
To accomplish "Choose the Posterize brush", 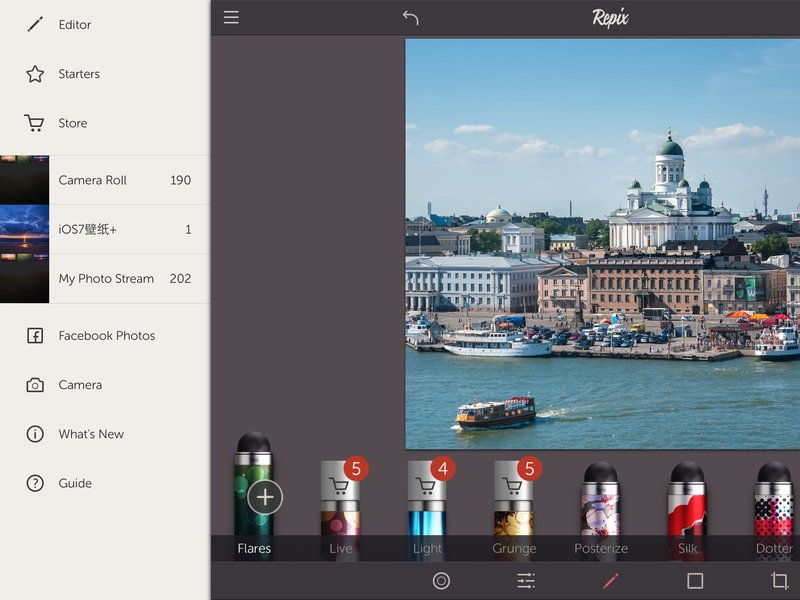I will (601, 510).
